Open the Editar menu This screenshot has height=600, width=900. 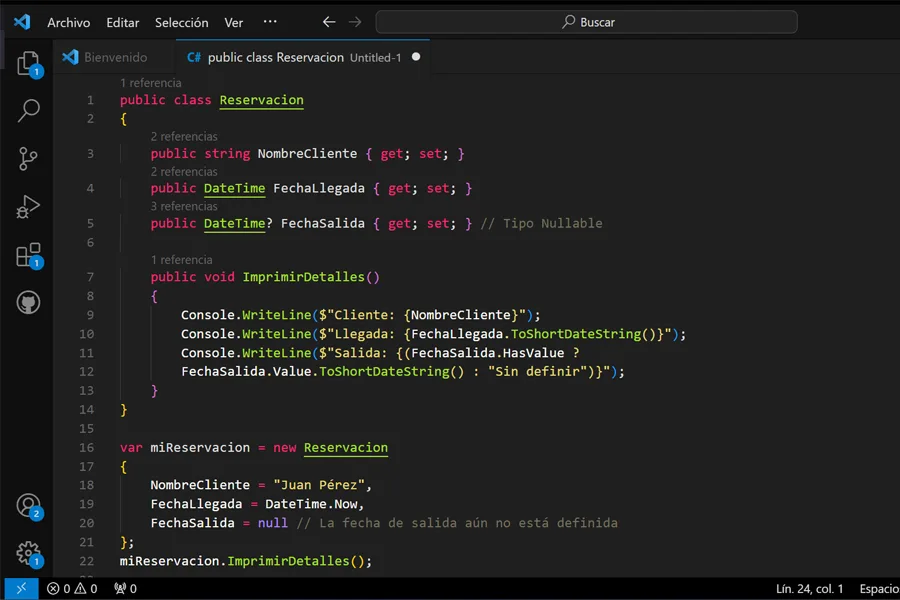point(122,22)
